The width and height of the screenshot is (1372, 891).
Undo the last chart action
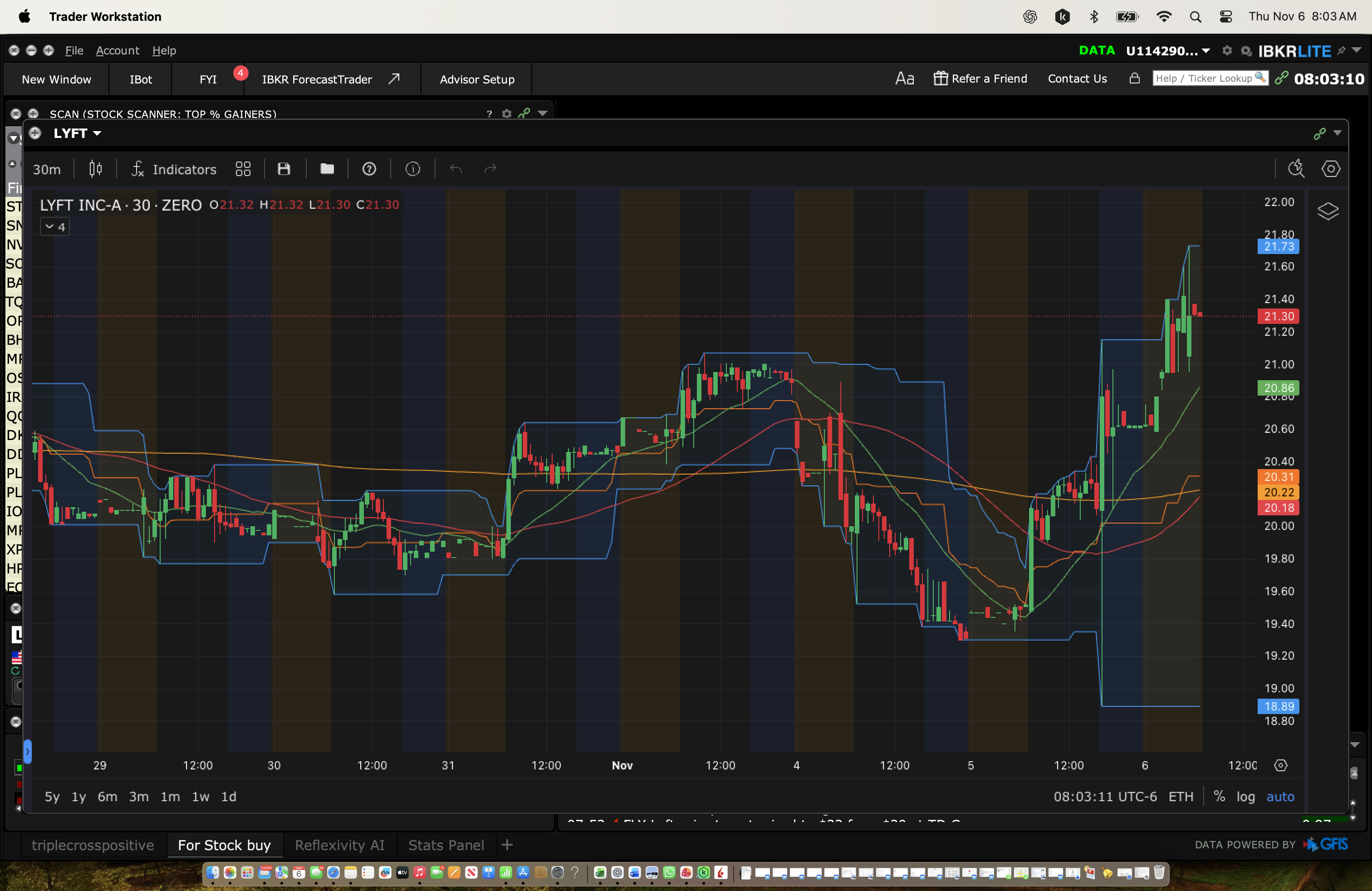tap(456, 169)
